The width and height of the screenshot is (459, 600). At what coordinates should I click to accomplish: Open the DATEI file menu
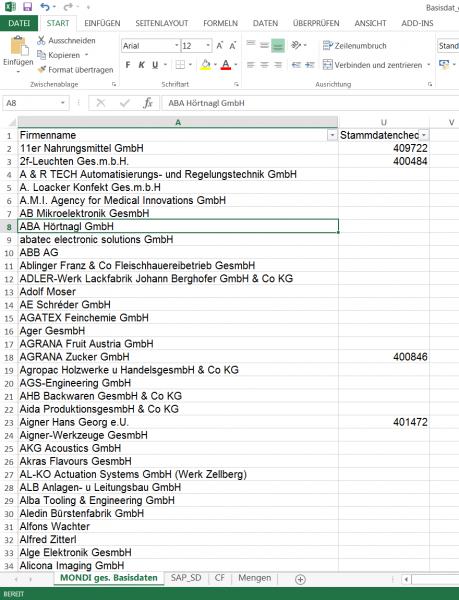pyautogui.click(x=19, y=23)
